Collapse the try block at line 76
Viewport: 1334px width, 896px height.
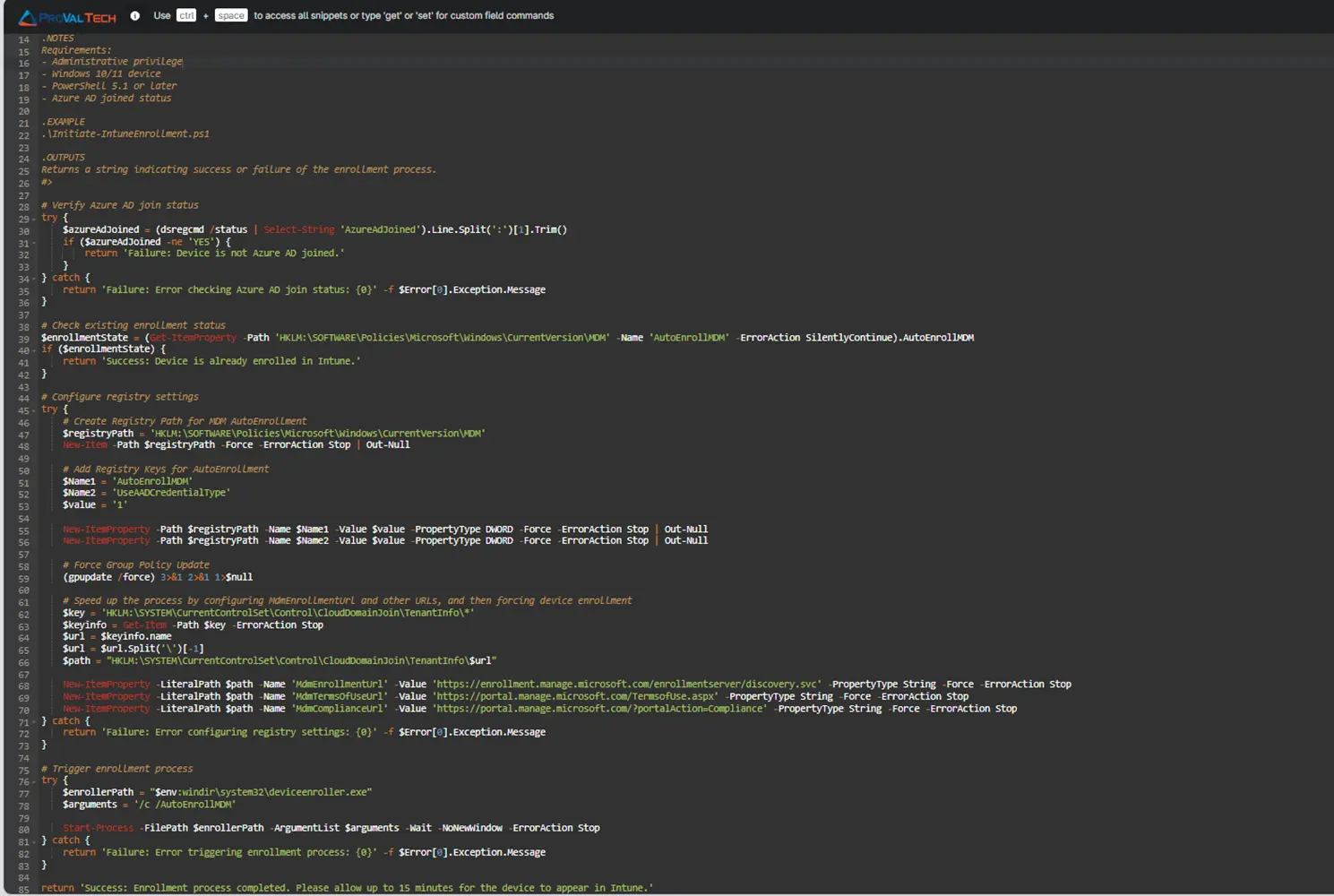(x=34, y=781)
